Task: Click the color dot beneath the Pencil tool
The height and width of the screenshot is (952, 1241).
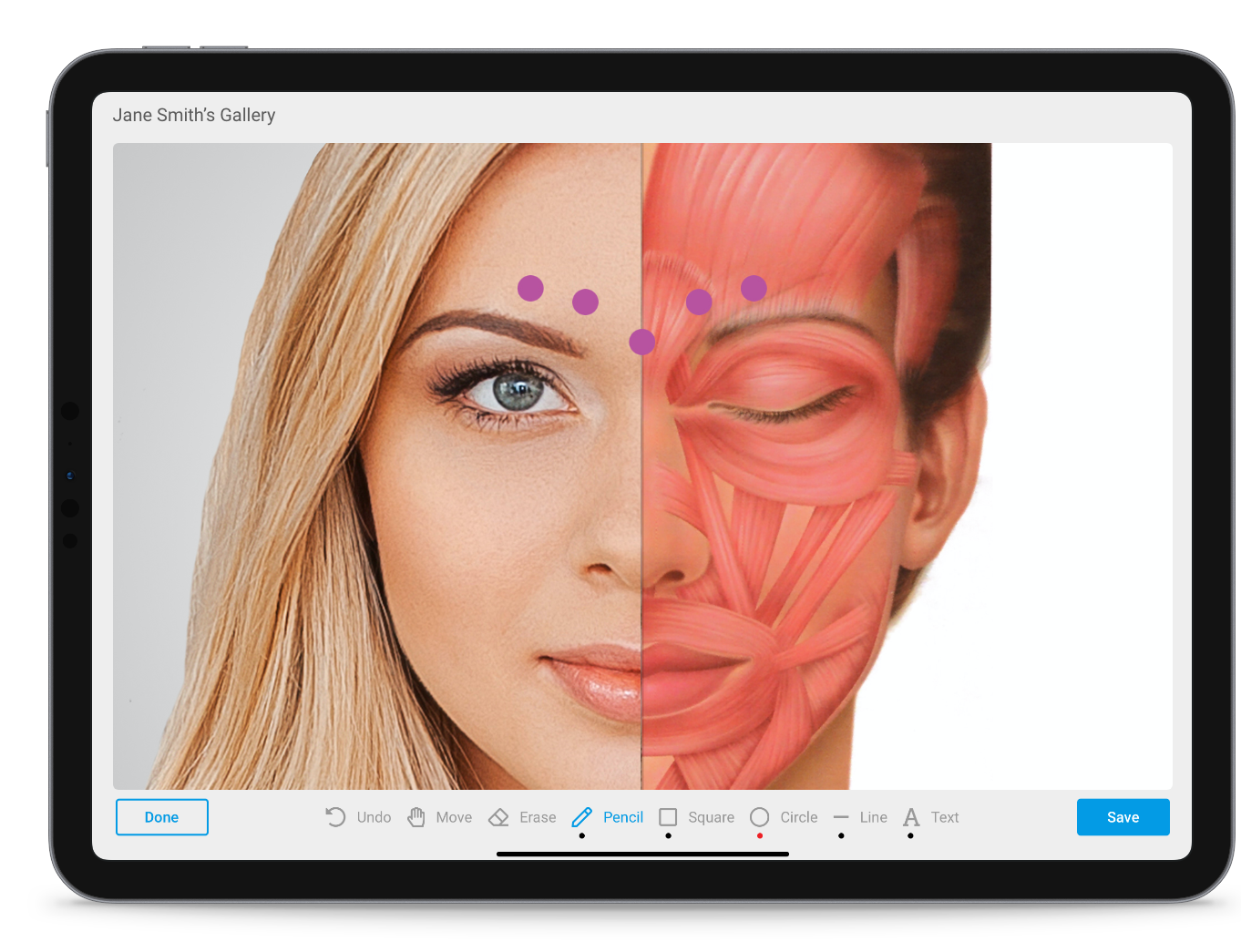Action: [x=581, y=836]
